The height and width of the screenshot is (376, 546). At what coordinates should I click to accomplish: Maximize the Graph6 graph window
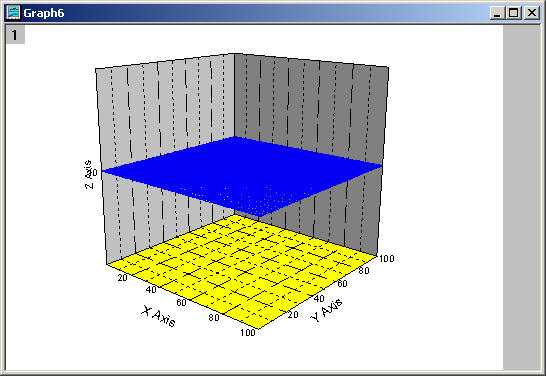514,13
